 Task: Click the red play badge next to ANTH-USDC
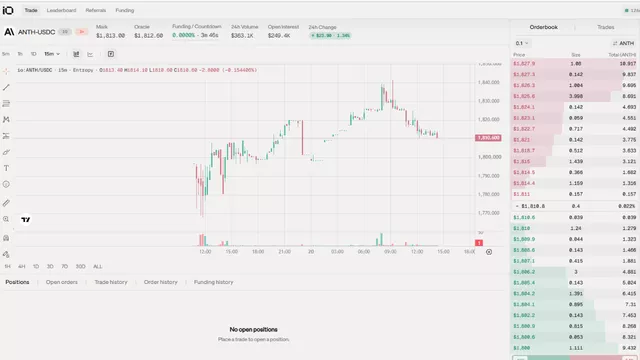82,32
